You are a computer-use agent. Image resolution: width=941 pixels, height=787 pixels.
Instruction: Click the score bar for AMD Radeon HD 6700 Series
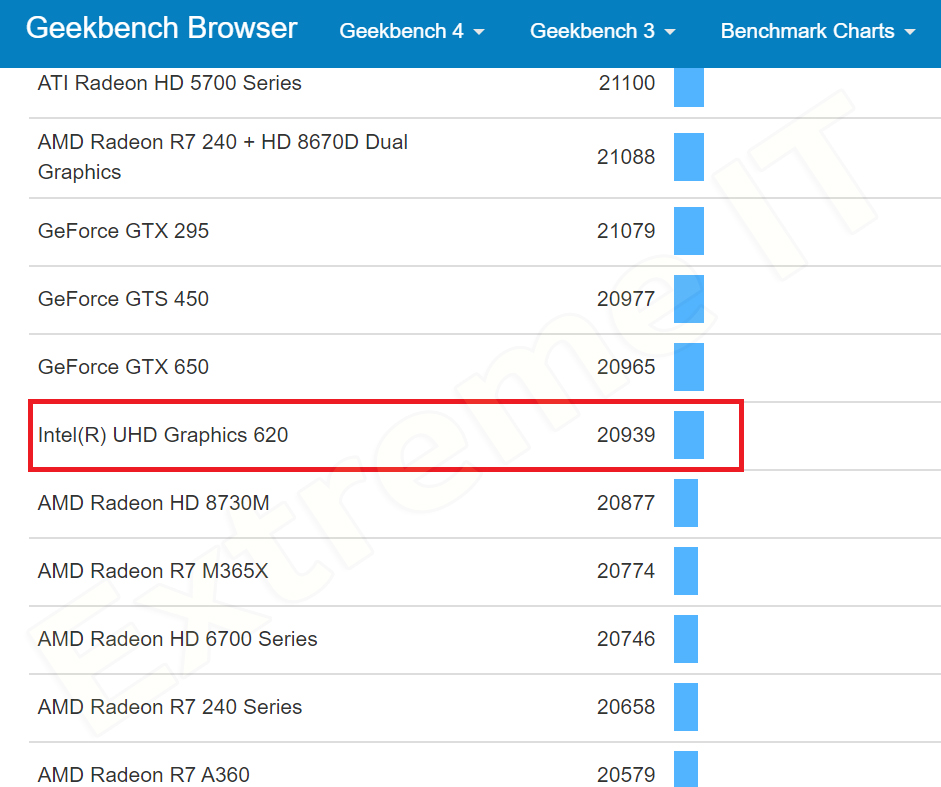coord(686,639)
